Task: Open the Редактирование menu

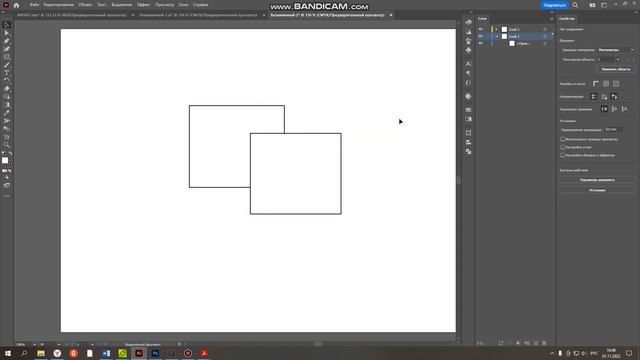Action: coord(58,5)
